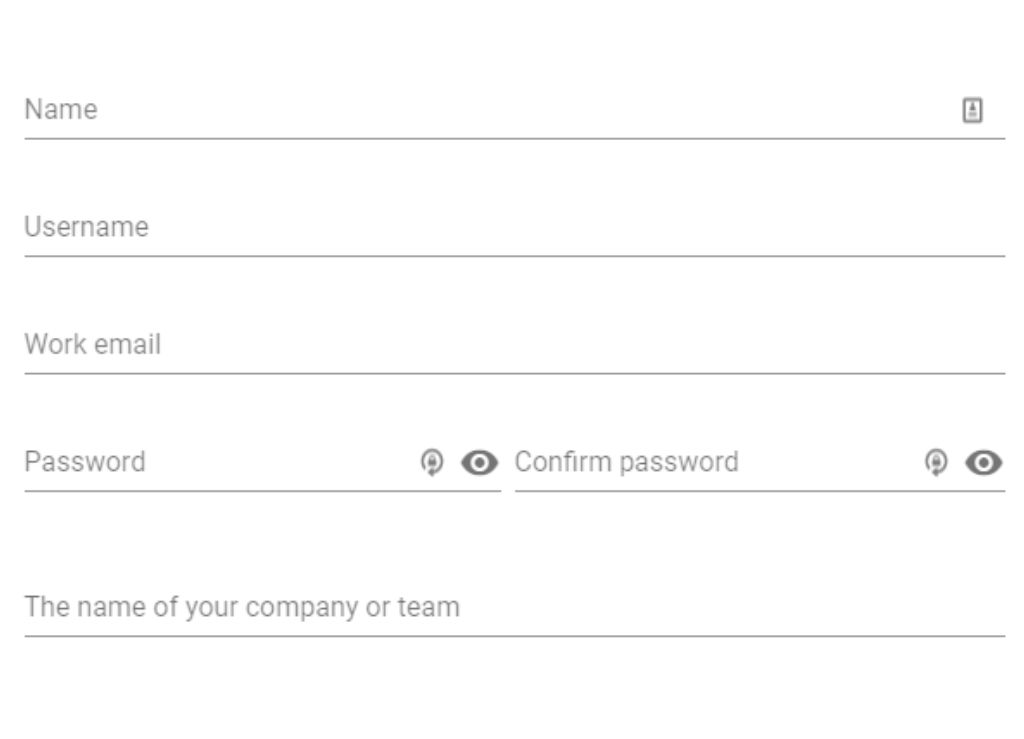Screen dimensions: 1024x739
Task: Click the "Name" placeholder label
Action: pyautogui.click(x=61, y=110)
